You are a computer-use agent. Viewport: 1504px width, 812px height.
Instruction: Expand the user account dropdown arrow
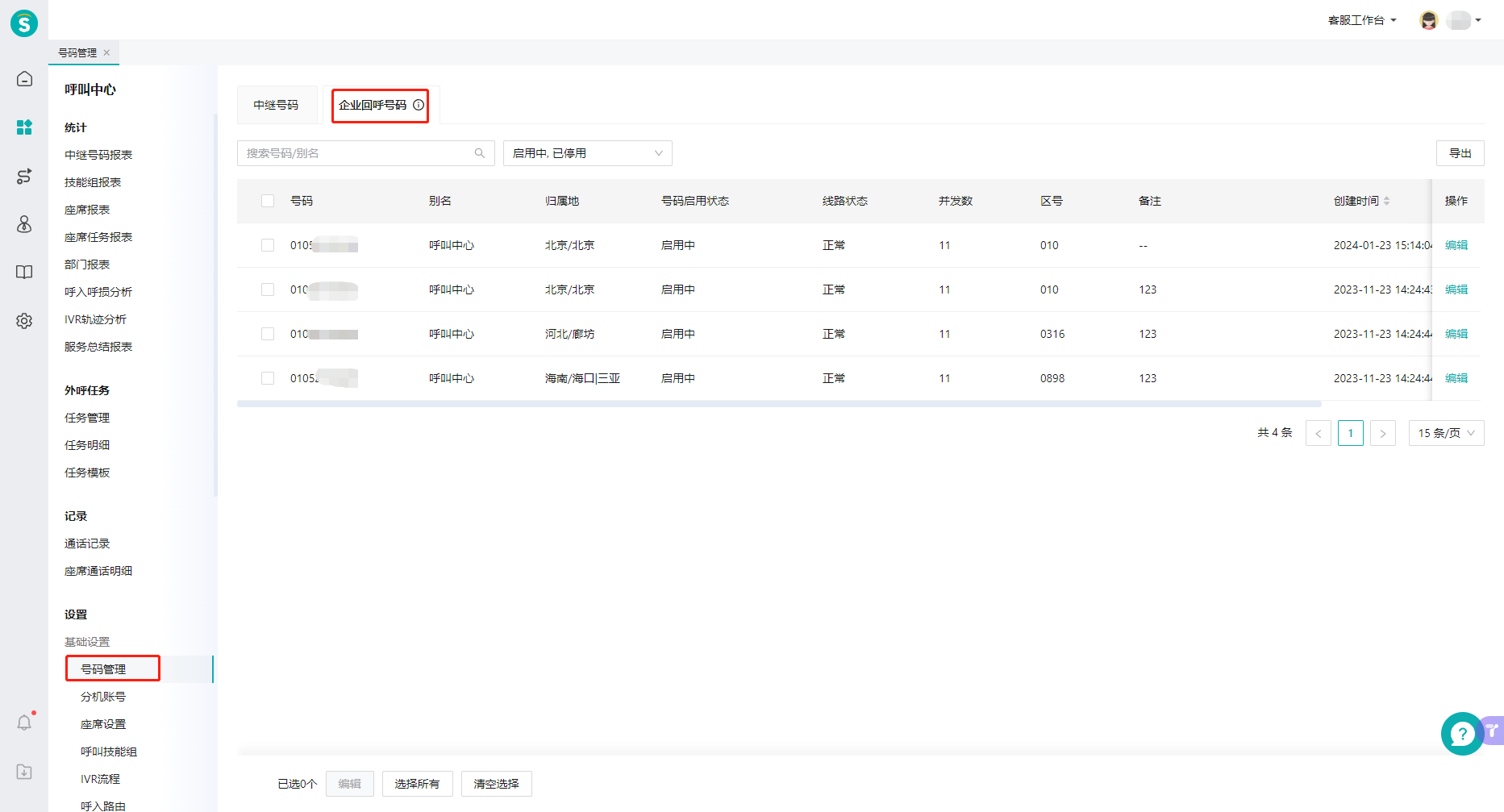(x=1478, y=20)
